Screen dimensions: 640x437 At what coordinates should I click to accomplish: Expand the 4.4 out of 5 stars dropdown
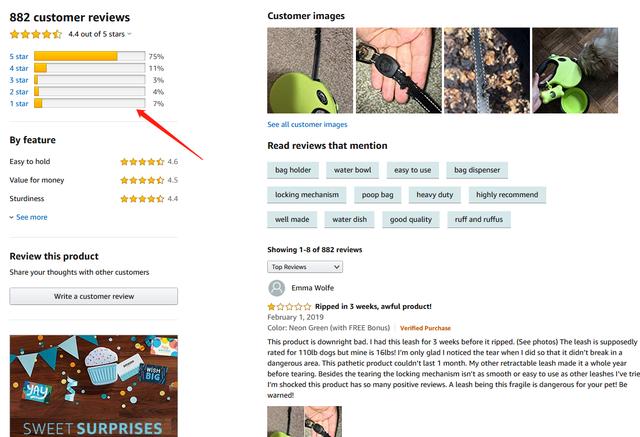point(130,34)
